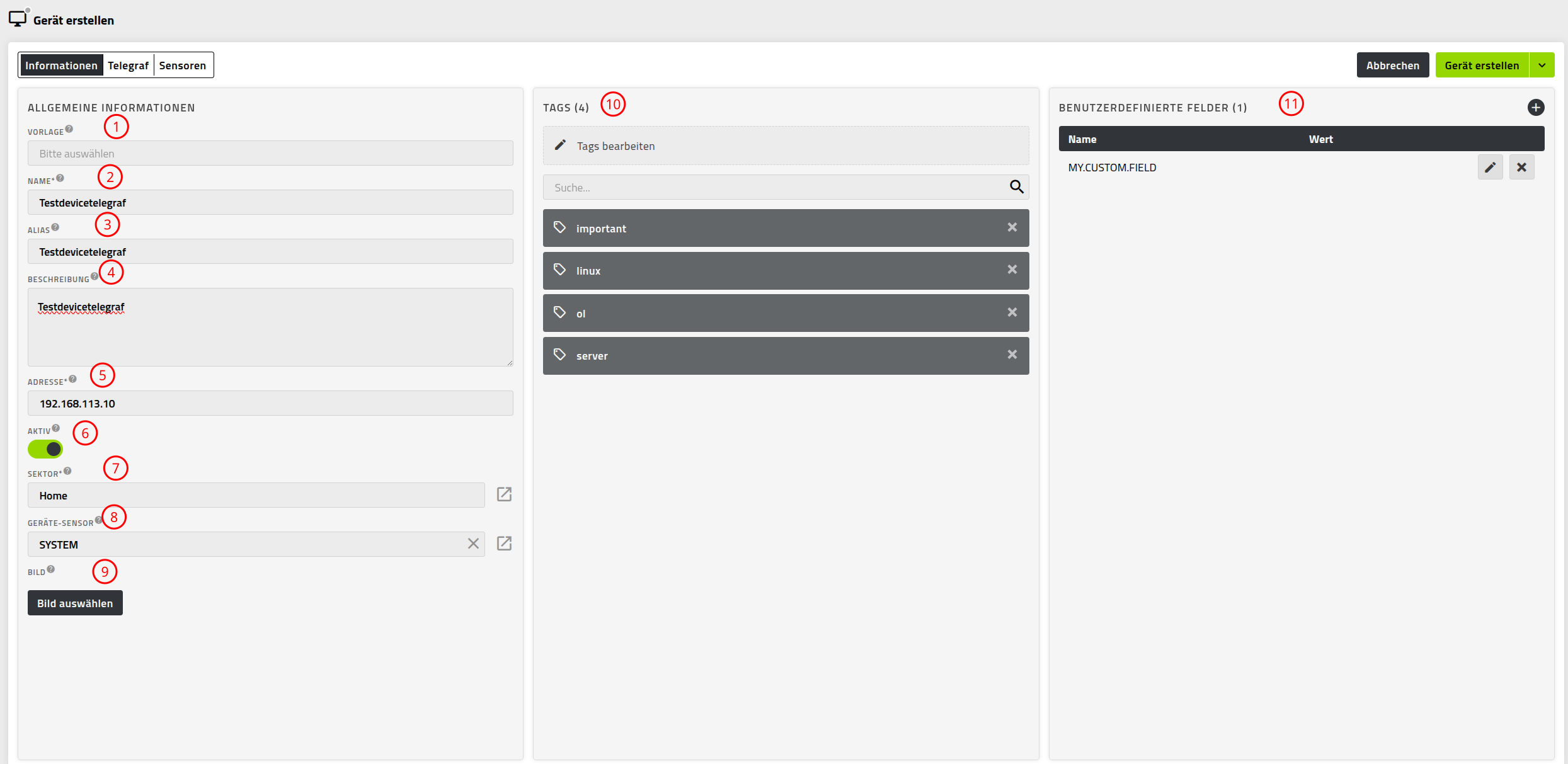The width and height of the screenshot is (1568, 764).
Task: Click the search magnifier in tags panel
Action: [1016, 187]
